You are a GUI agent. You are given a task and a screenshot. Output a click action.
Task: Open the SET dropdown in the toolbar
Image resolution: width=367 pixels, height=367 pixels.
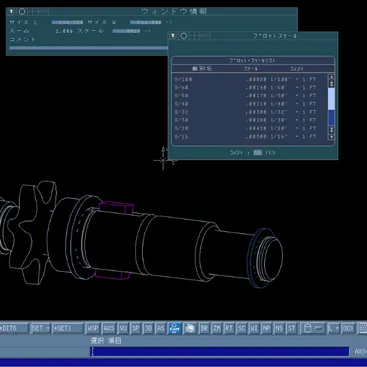pyautogui.click(x=40, y=328)
